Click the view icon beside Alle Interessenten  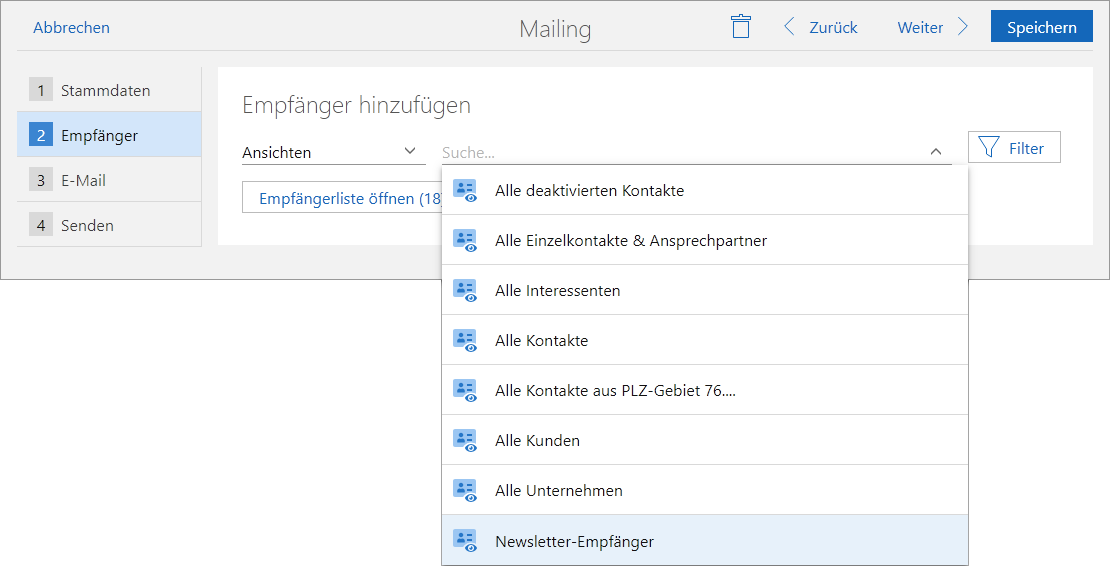(464, 290)
